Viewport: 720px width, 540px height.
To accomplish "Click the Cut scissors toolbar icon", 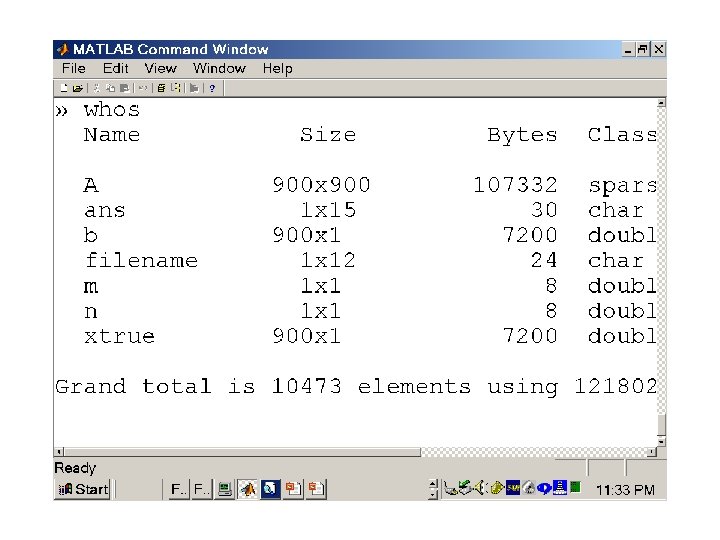I will coord(96,88).
